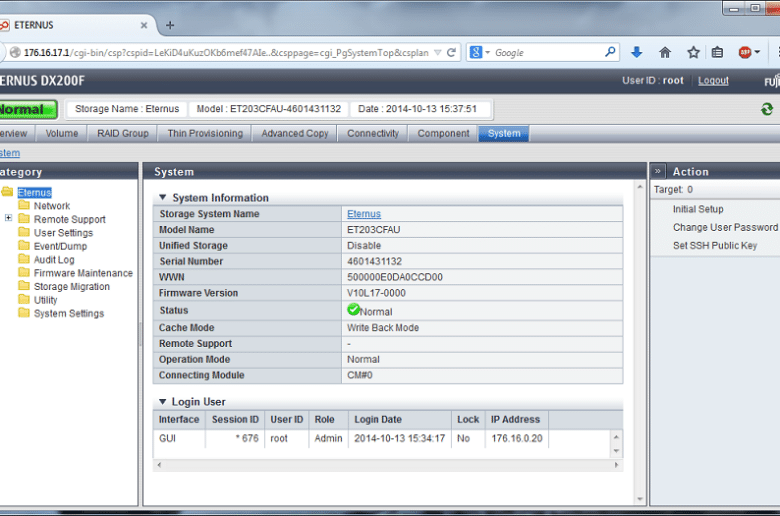Click the Eternus root folder icon
This screenshot has width=780, height=516.
(x=7, y=192)
